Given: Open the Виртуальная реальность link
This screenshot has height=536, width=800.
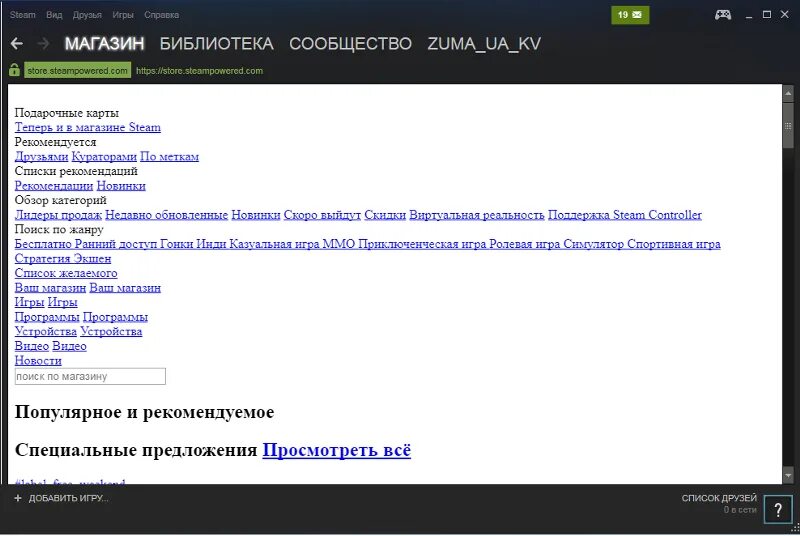Looking at the screenshot, I should pos(477,215).
